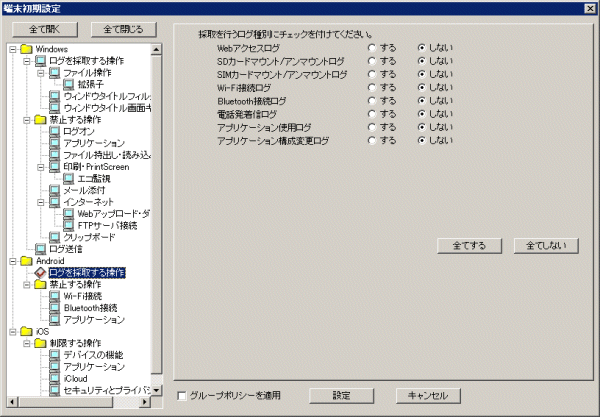Set Wi-Fi接続ログ to しない
Screen dimensions: 600x417
click(x=423, y=87)
